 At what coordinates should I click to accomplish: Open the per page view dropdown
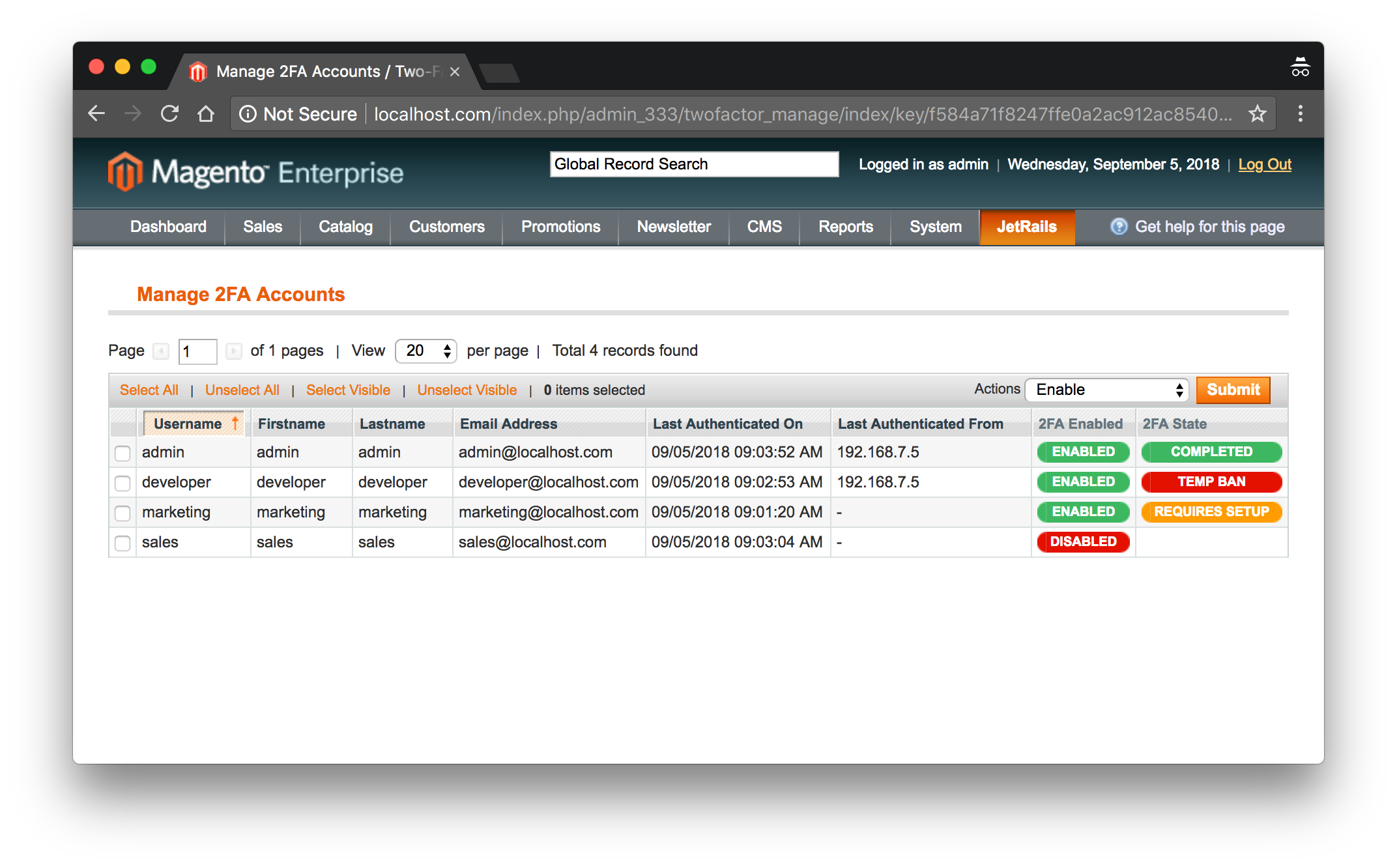426,351
